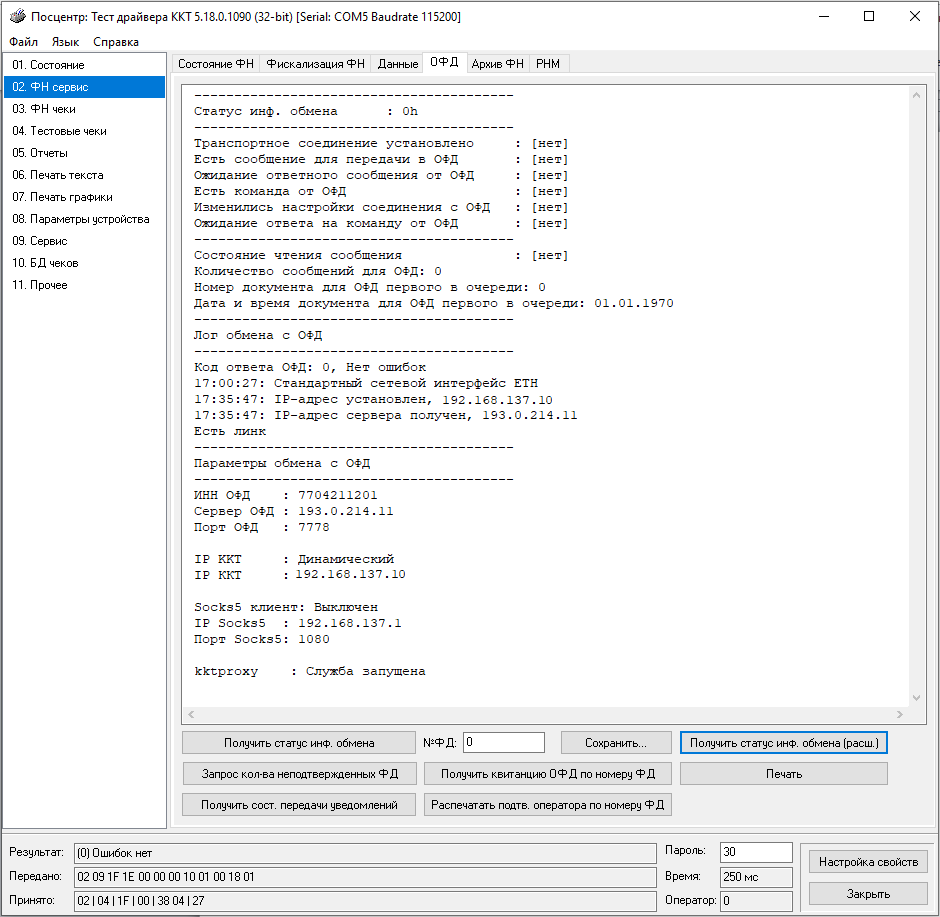
Task: Open 10. БД чеков section
Action: (45, 263)
